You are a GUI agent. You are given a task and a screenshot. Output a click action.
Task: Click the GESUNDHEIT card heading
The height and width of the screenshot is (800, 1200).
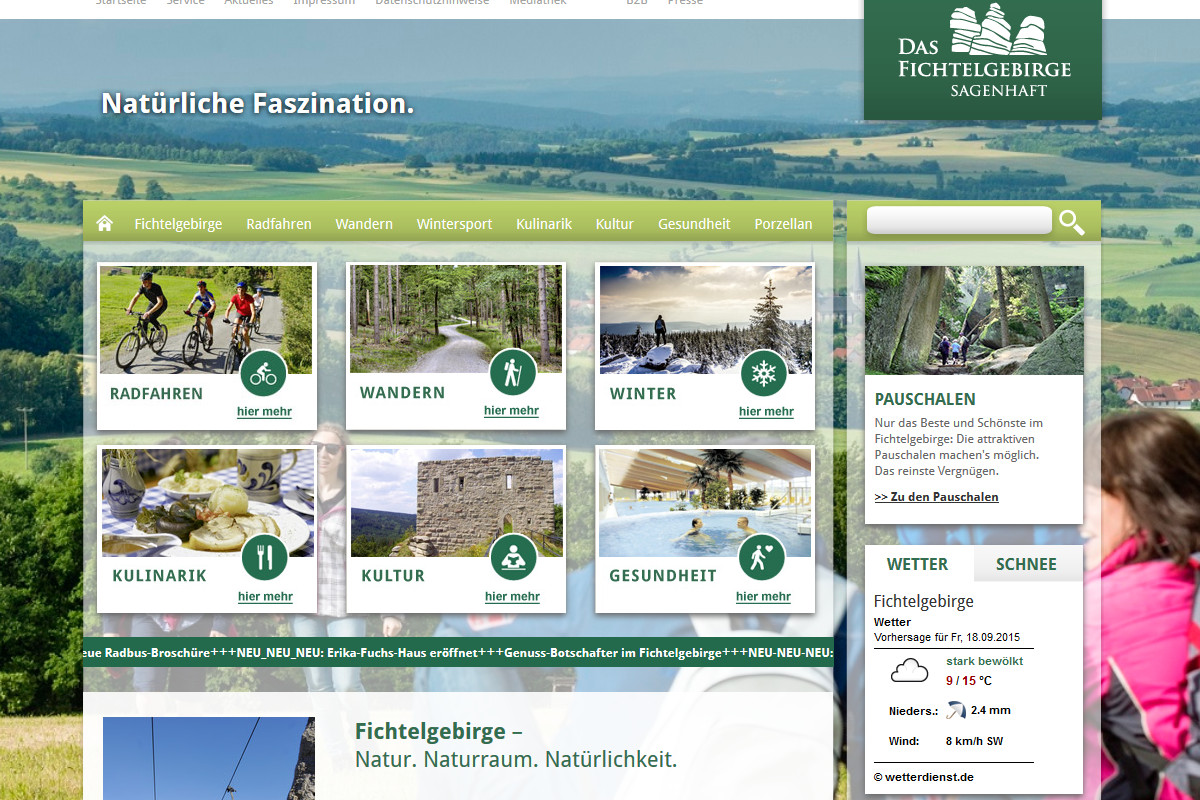coord(663,576)
